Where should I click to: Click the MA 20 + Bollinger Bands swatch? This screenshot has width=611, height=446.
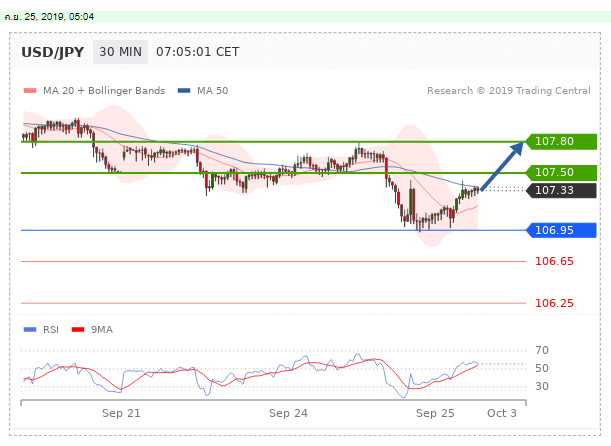pyautogui.click(x=30, y=91)
